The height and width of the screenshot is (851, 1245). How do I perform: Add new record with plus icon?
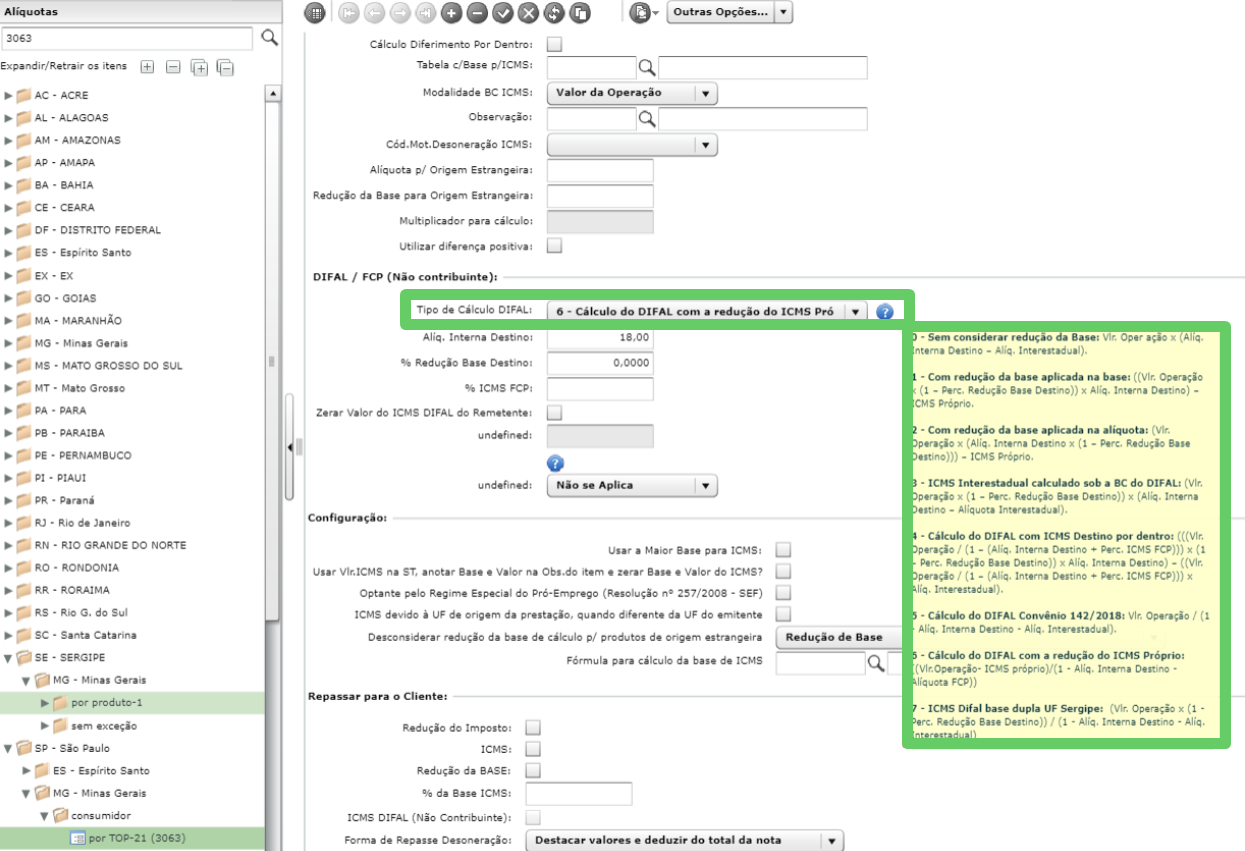tap(451, 13)
